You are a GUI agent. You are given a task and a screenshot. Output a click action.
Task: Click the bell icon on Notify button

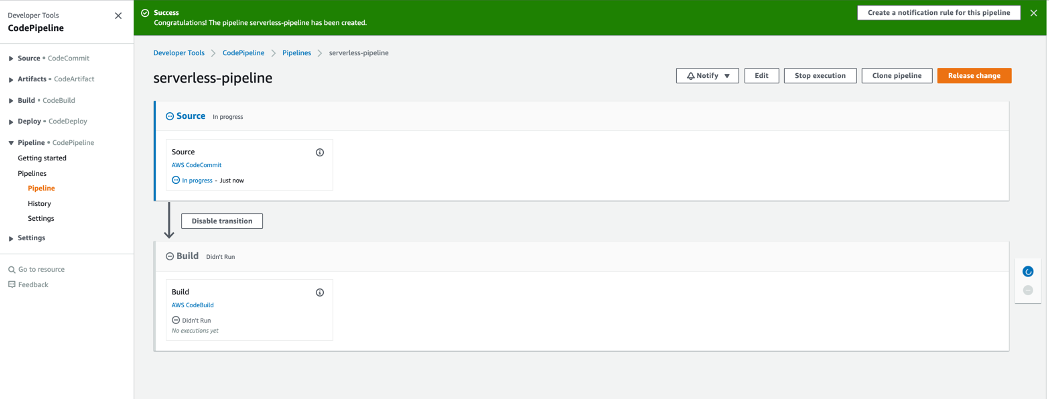(690, 76)
